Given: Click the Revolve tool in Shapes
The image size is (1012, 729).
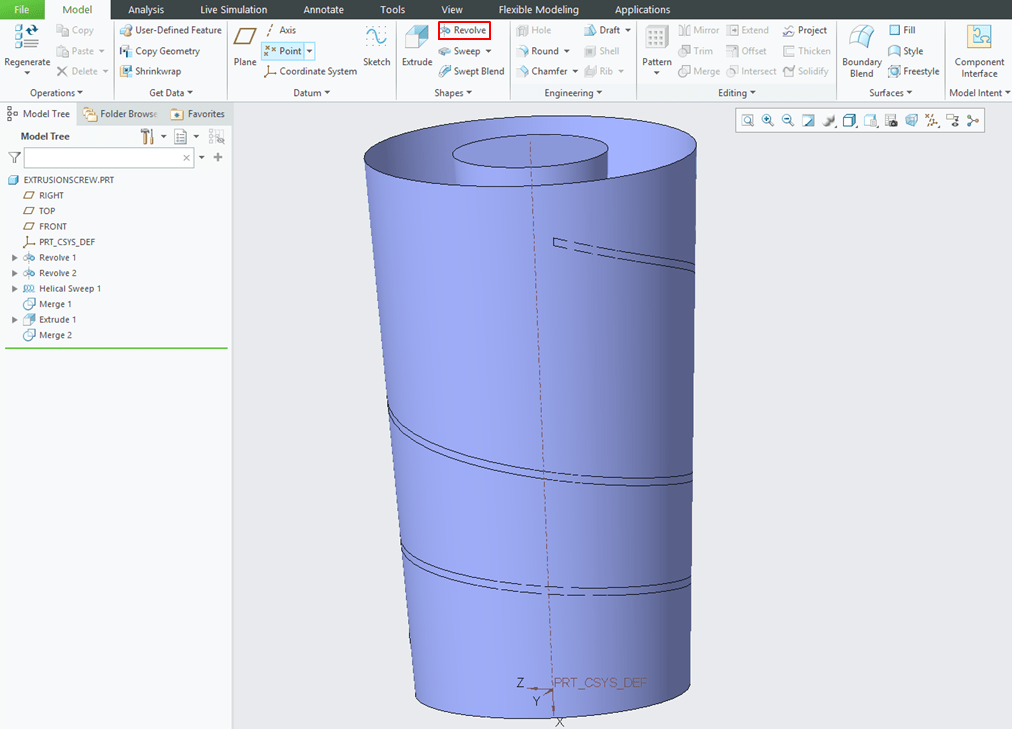Looking at the screenshot, I should click(x=464, y=31).
